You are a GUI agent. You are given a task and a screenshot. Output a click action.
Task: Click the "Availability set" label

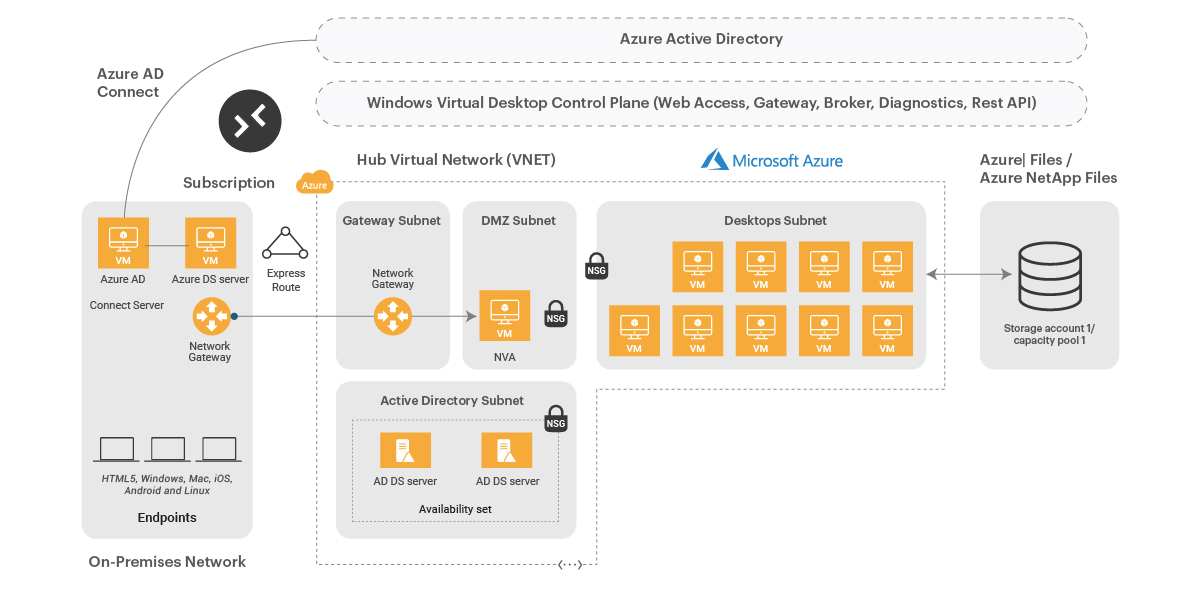tap(455, 509)
